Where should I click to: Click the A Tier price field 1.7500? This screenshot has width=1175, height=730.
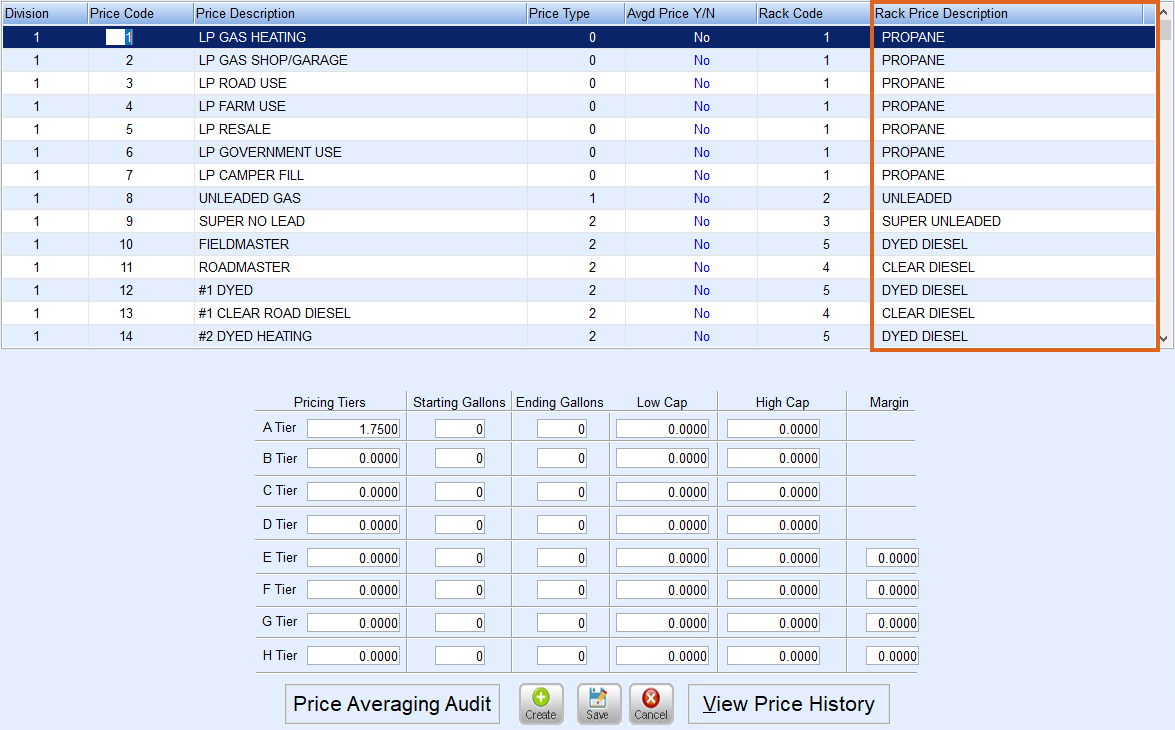[354, 429]
